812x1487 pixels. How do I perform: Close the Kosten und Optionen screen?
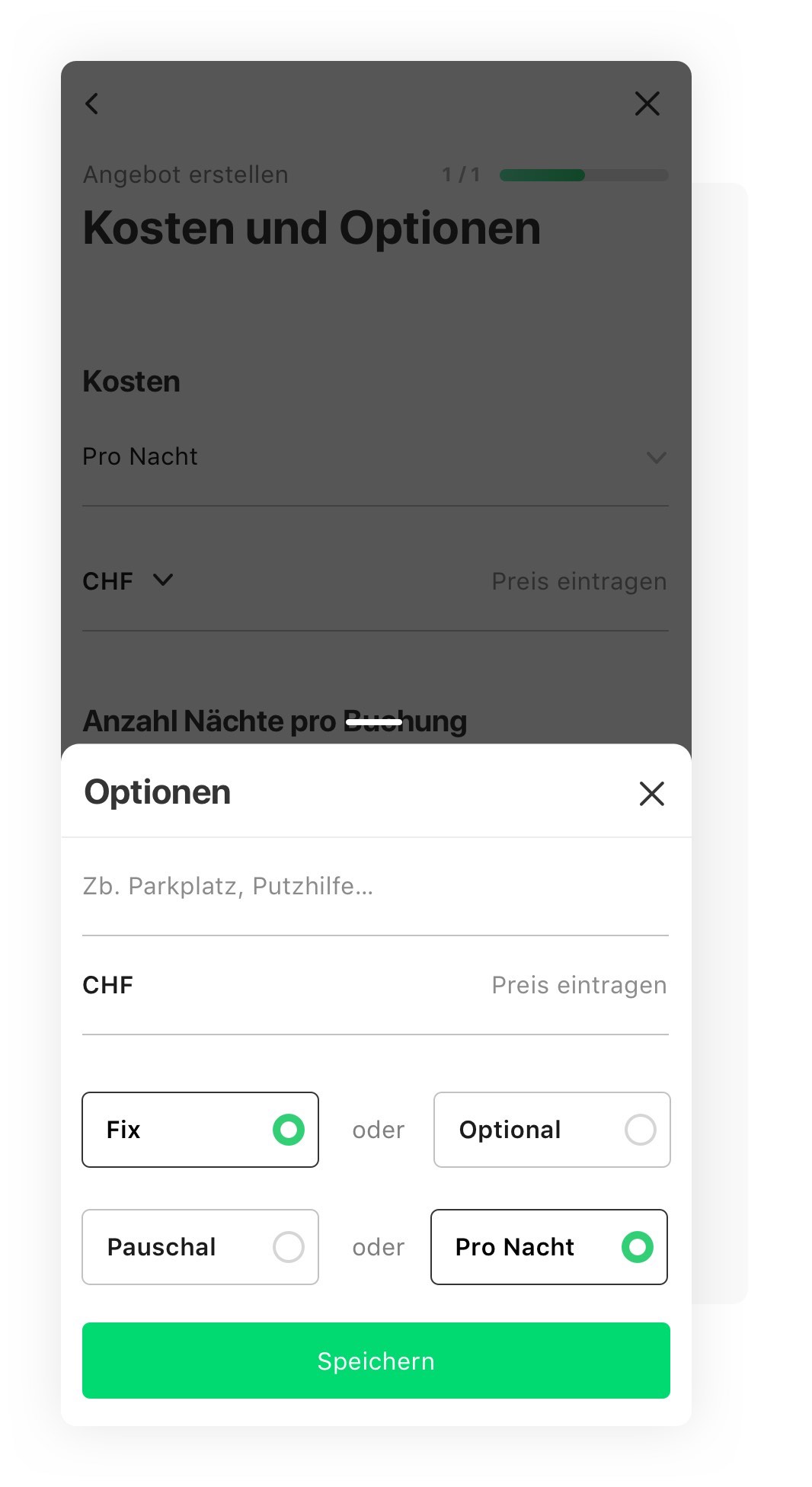(x=647, y=104)
